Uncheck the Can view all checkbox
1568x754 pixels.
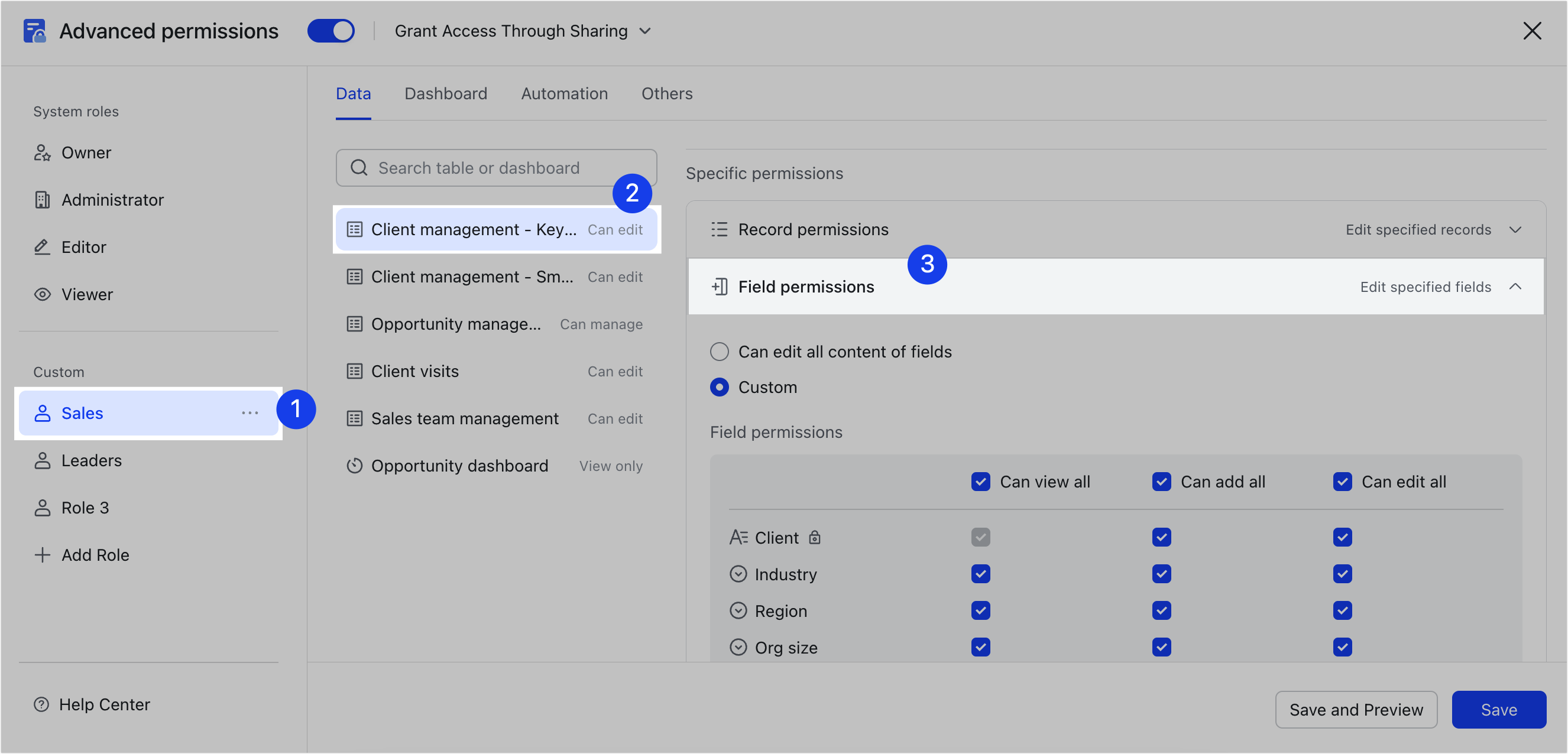coord(981,482)
